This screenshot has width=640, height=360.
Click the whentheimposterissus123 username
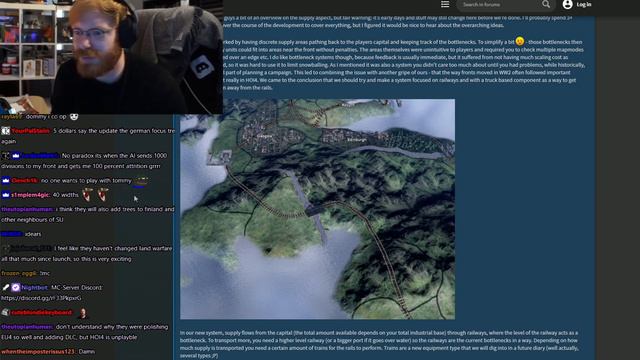(x=38, y=351)
